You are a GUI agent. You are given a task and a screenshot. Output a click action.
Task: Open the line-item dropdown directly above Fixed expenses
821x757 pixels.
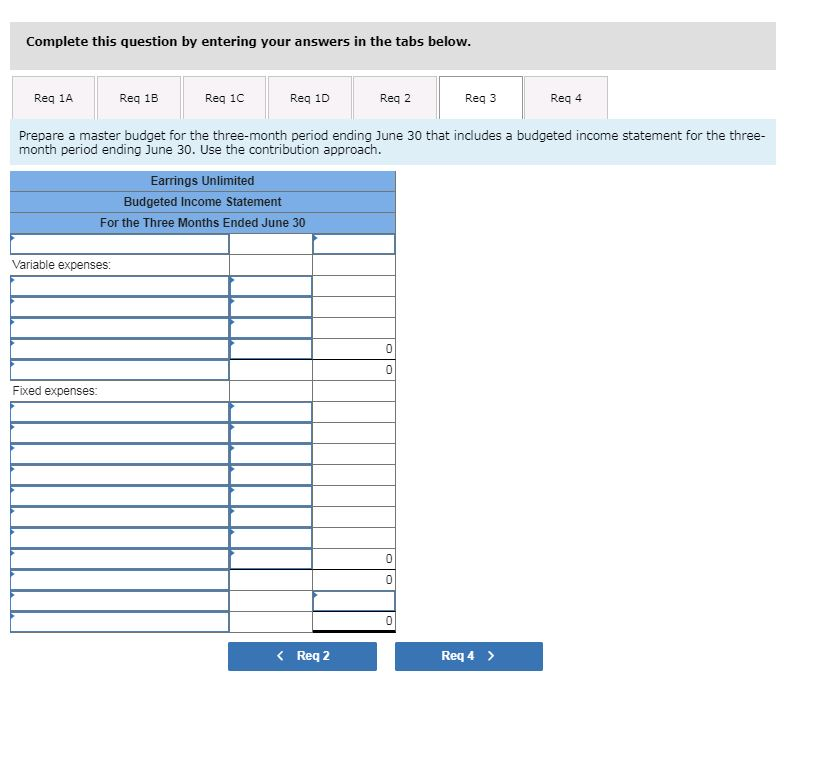pyautogui.click(x=119, y=370)
